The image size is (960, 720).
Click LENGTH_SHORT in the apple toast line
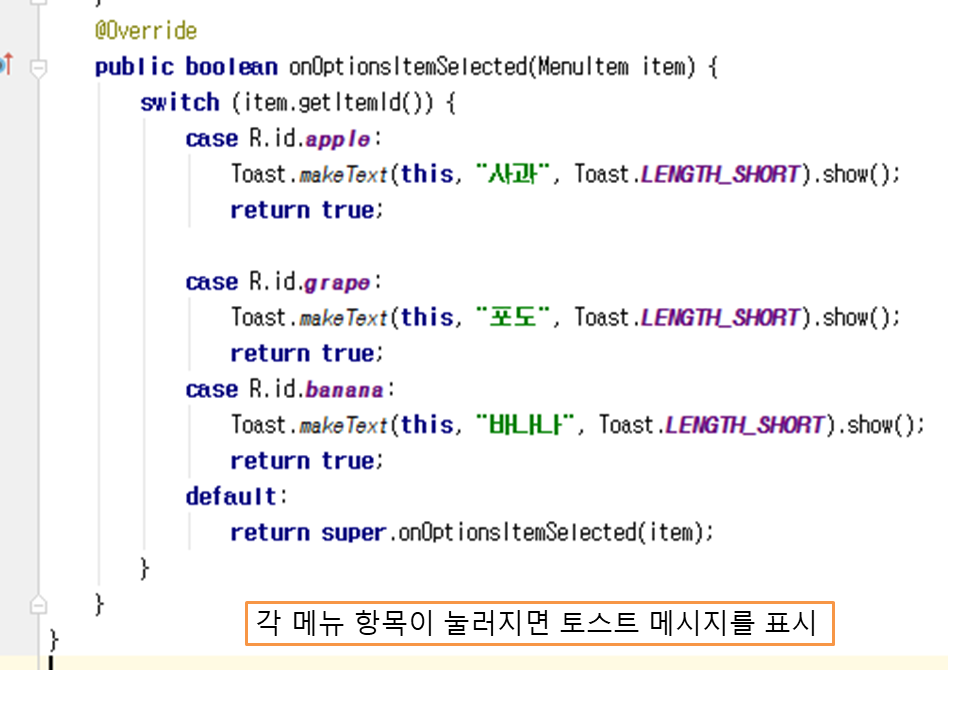coord(719,174)
